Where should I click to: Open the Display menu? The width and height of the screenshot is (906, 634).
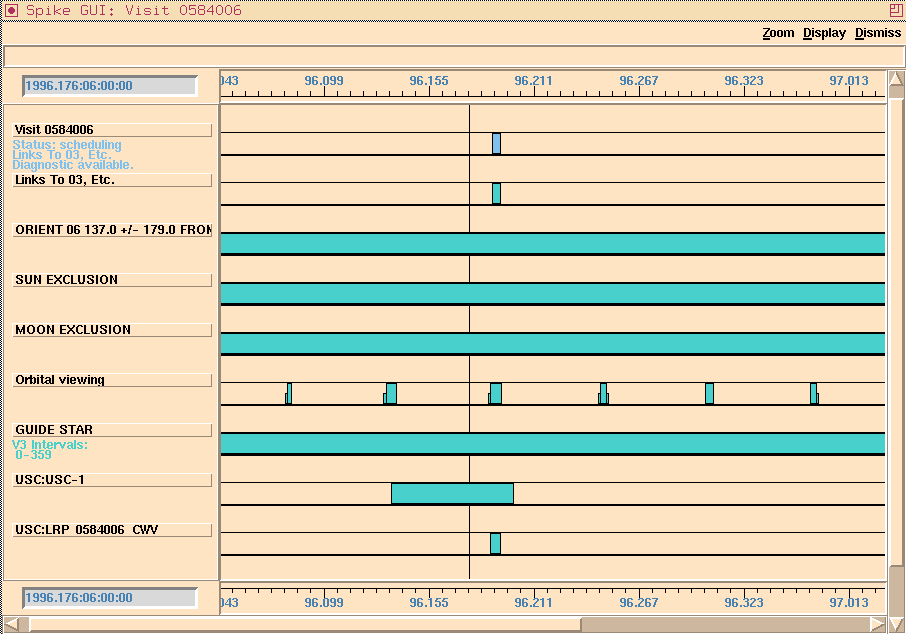[x=824, y=33]
